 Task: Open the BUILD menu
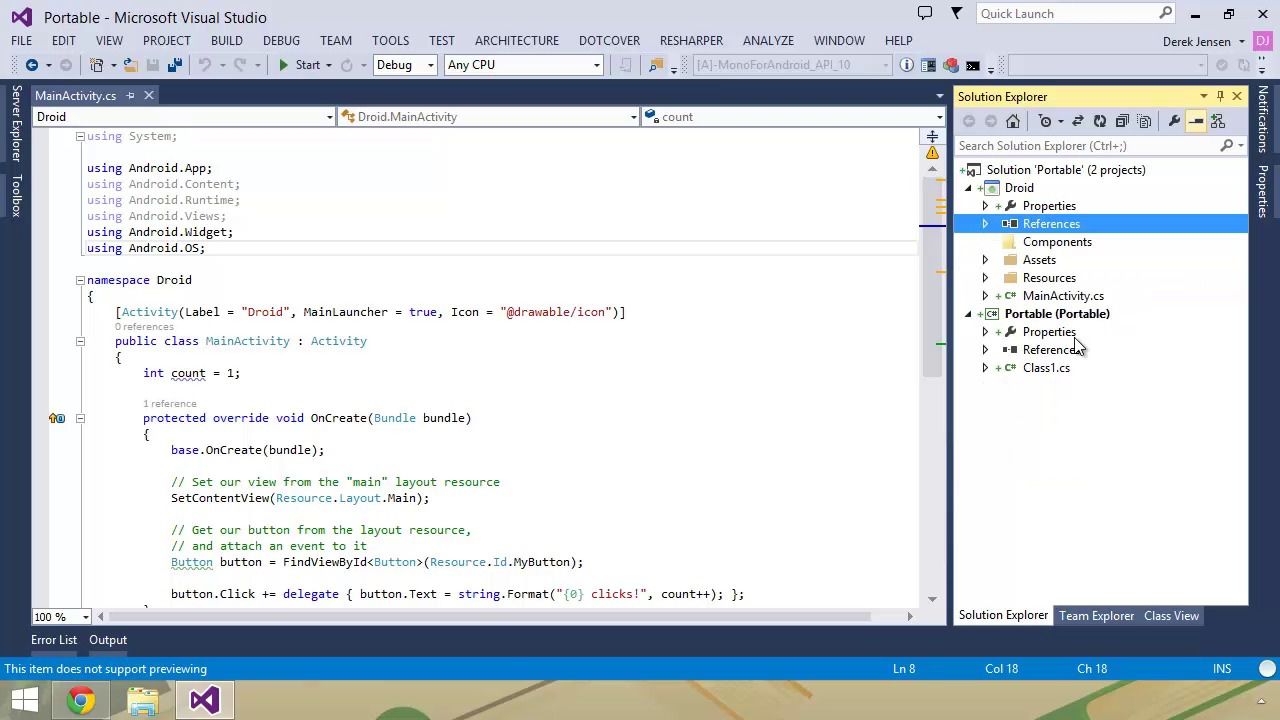[226, 41]
